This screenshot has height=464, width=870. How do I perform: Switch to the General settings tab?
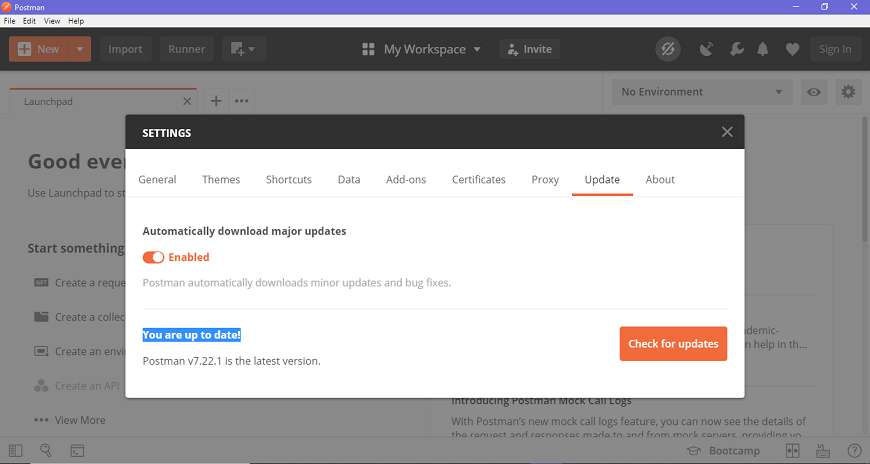157,179
